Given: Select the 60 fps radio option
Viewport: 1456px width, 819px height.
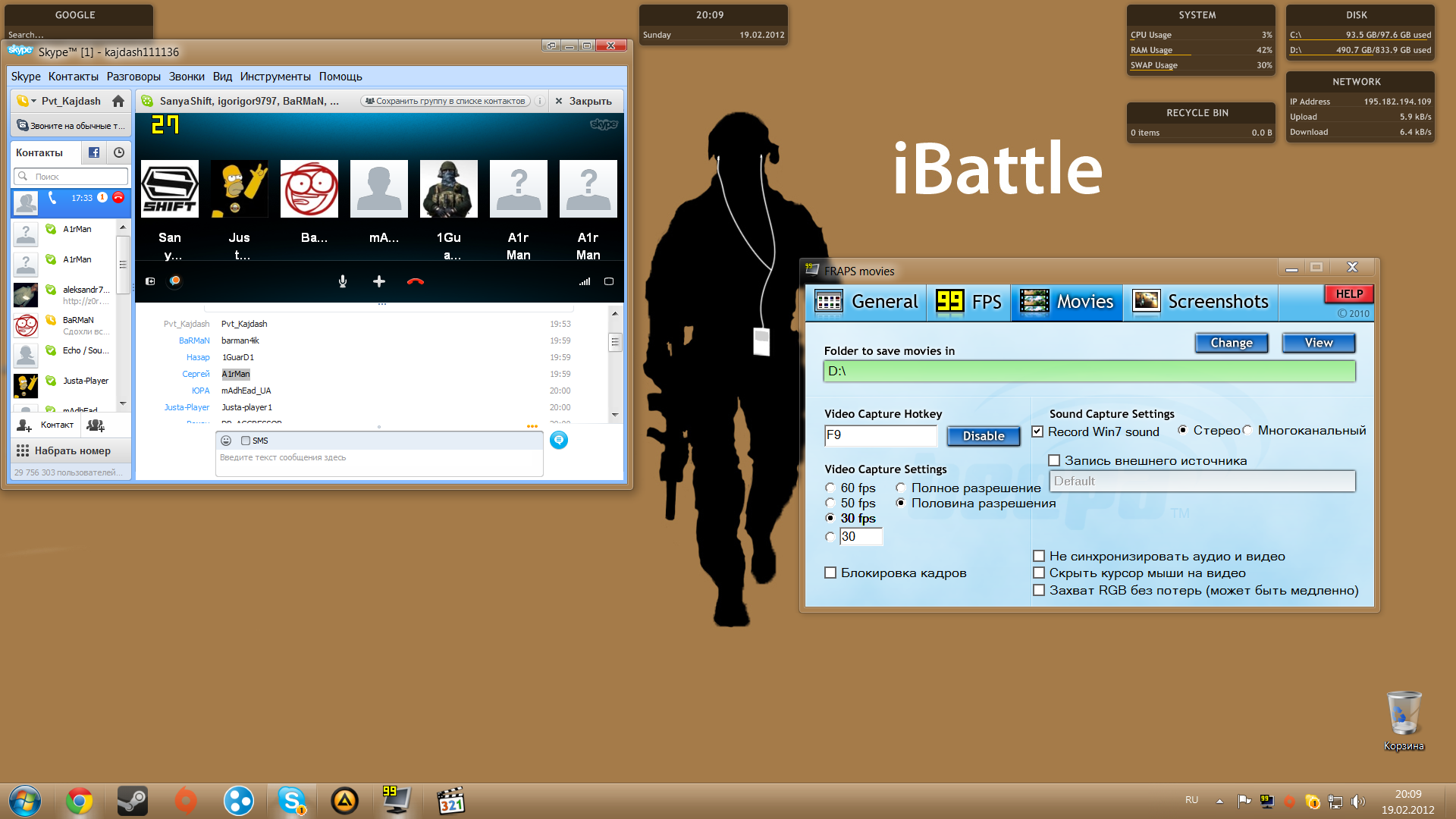Looking at the screenshot, I should 830,488.
